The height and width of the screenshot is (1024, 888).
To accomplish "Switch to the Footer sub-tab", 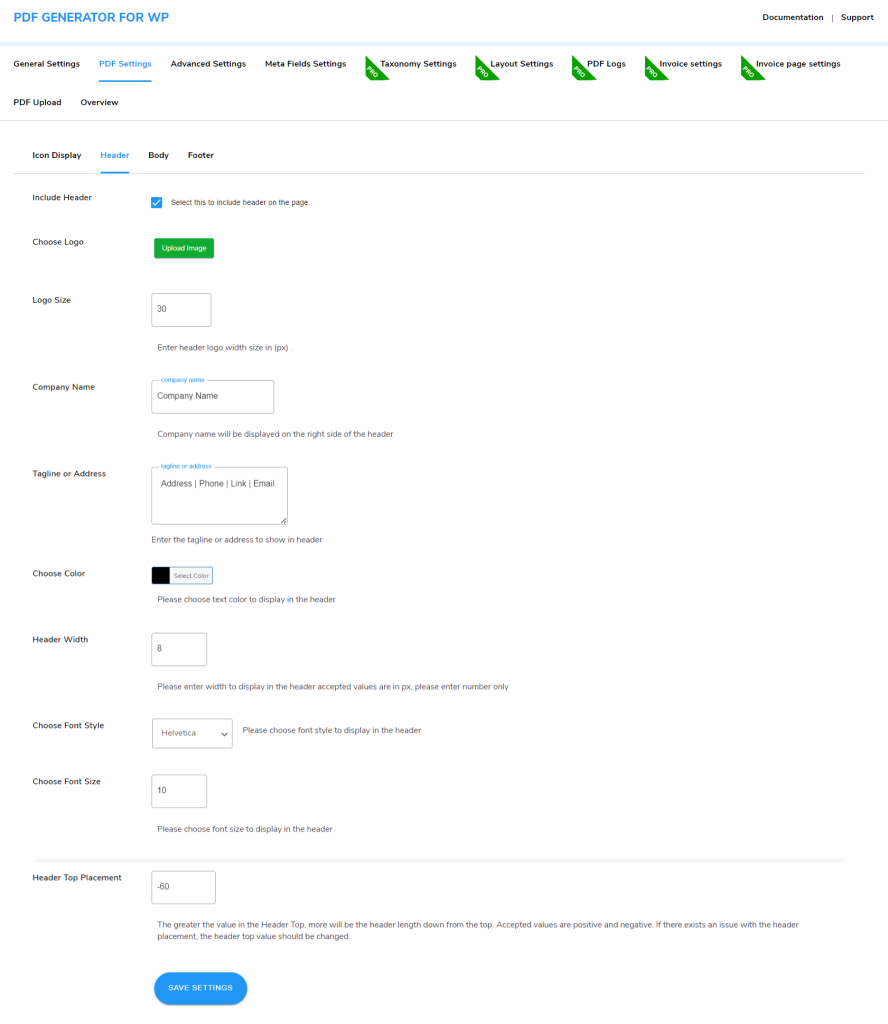I will (200, 155).
